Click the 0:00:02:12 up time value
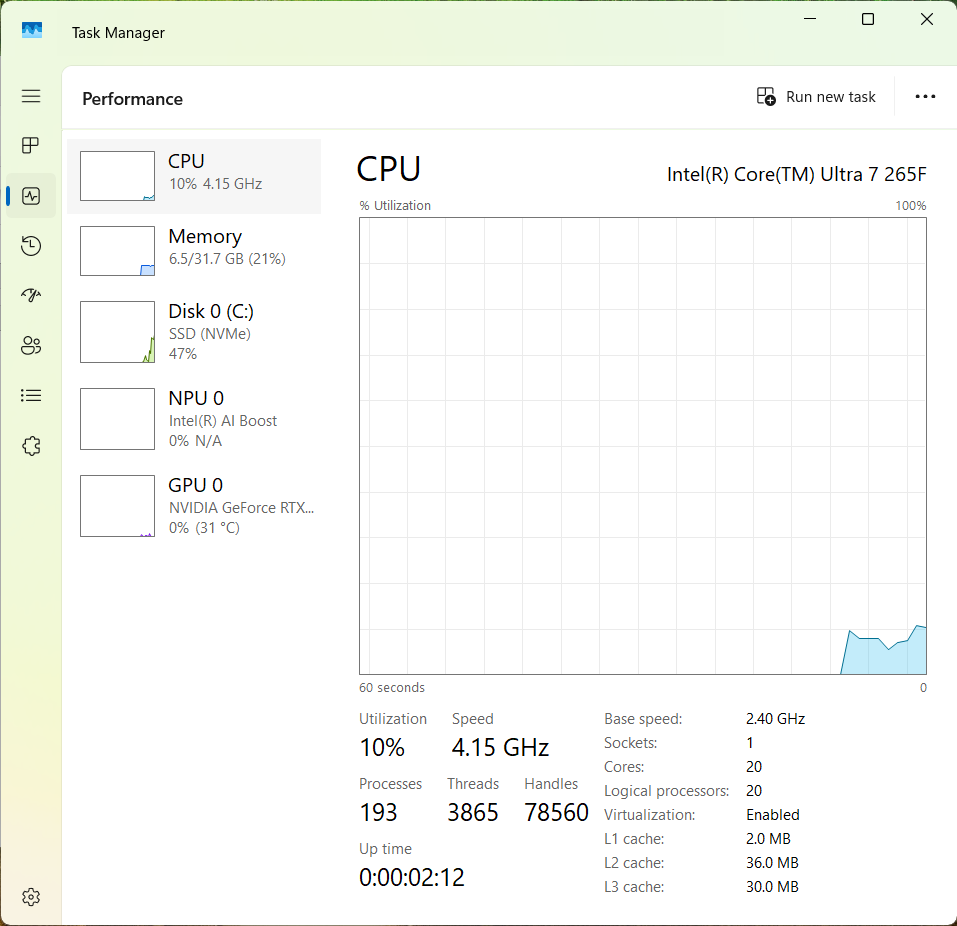Viewport: 957px width, 926px height. coord(412,878)
